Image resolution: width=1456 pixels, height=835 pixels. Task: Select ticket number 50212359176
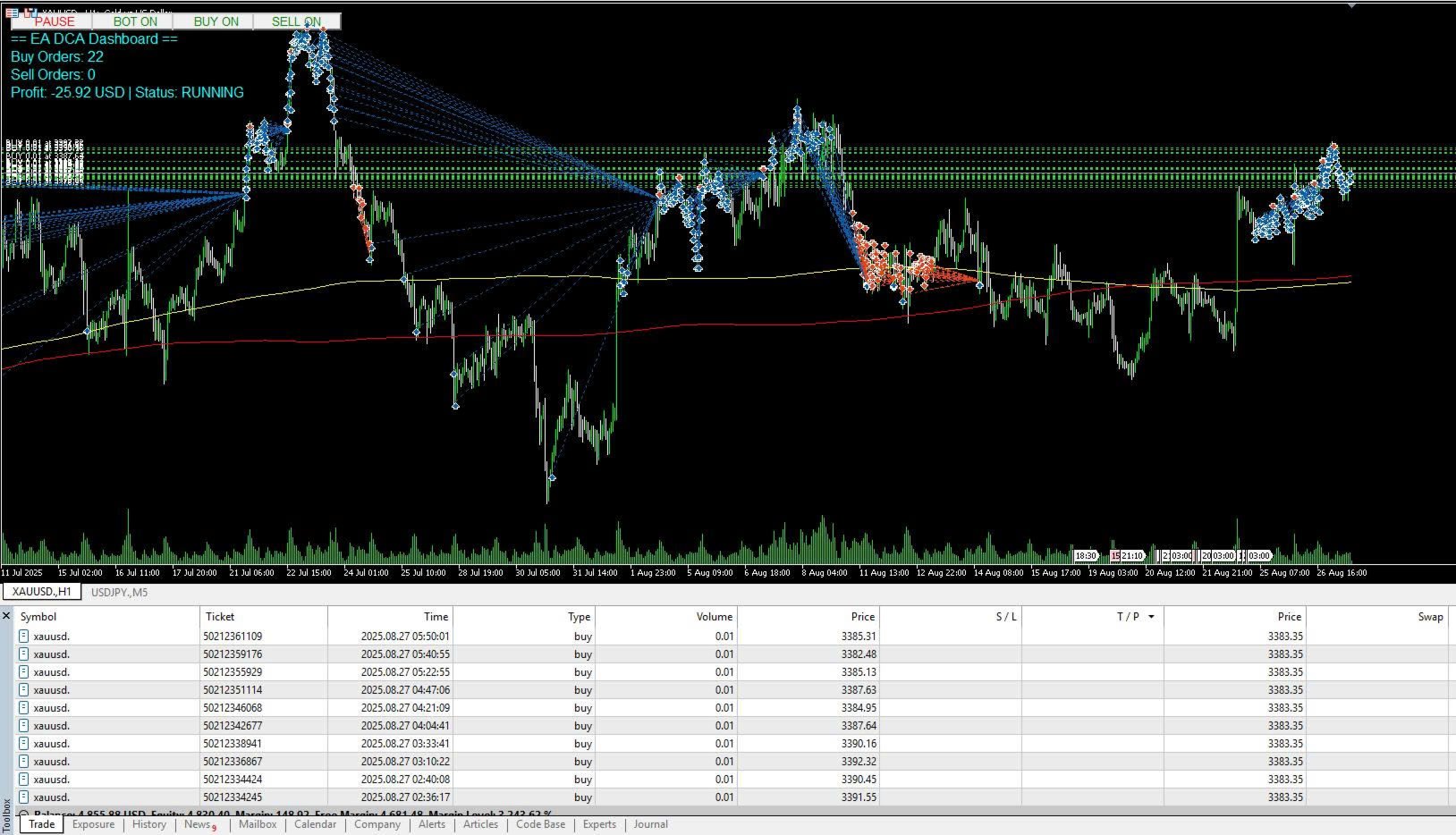click(x=233, y=654)
